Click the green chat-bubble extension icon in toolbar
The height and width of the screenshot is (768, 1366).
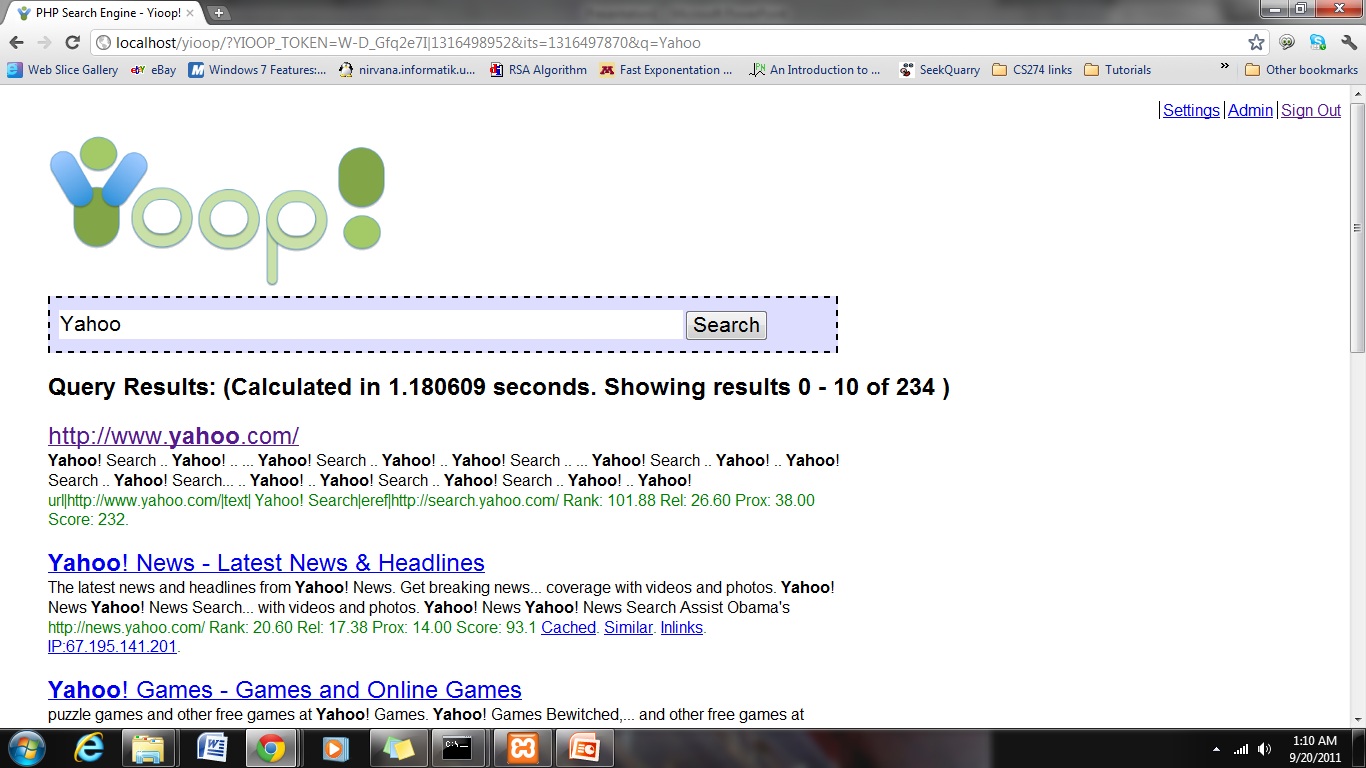tap(1287, 42)
